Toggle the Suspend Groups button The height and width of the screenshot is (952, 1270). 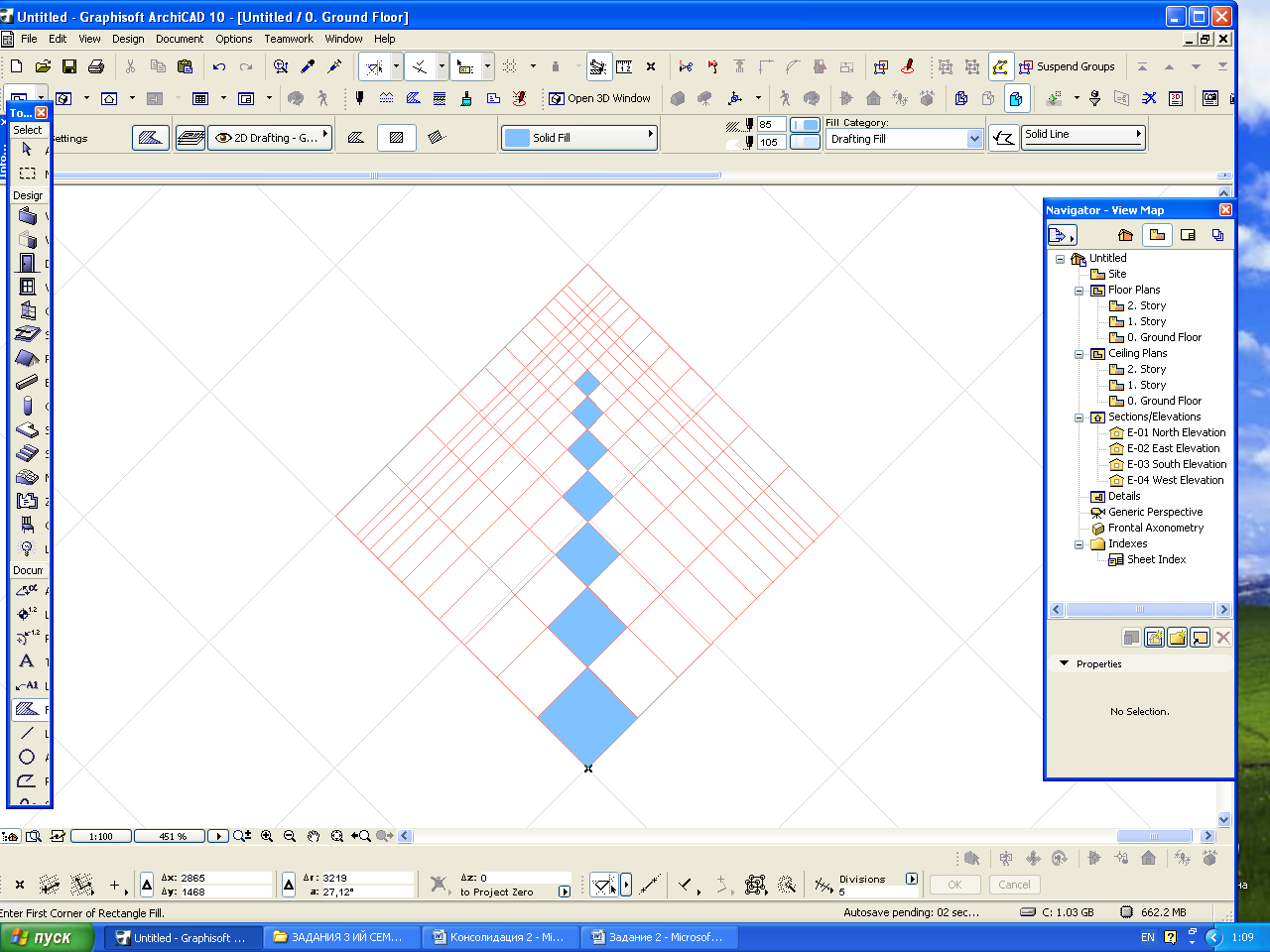(x=1067, y=66)
